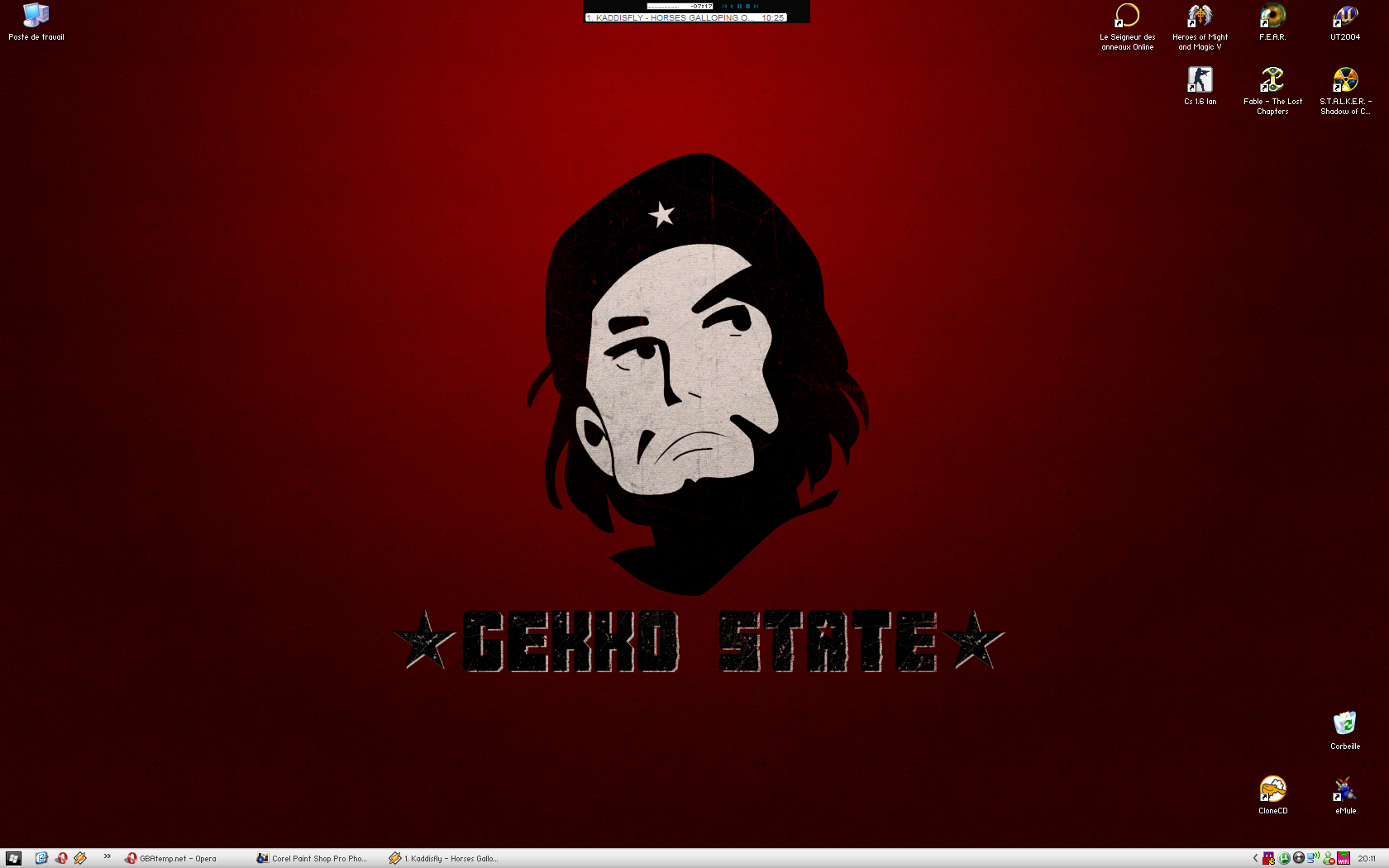Open the Messenger tray icon
The height and width of the screenshot is (868, 1389).
pos(1329,859)
